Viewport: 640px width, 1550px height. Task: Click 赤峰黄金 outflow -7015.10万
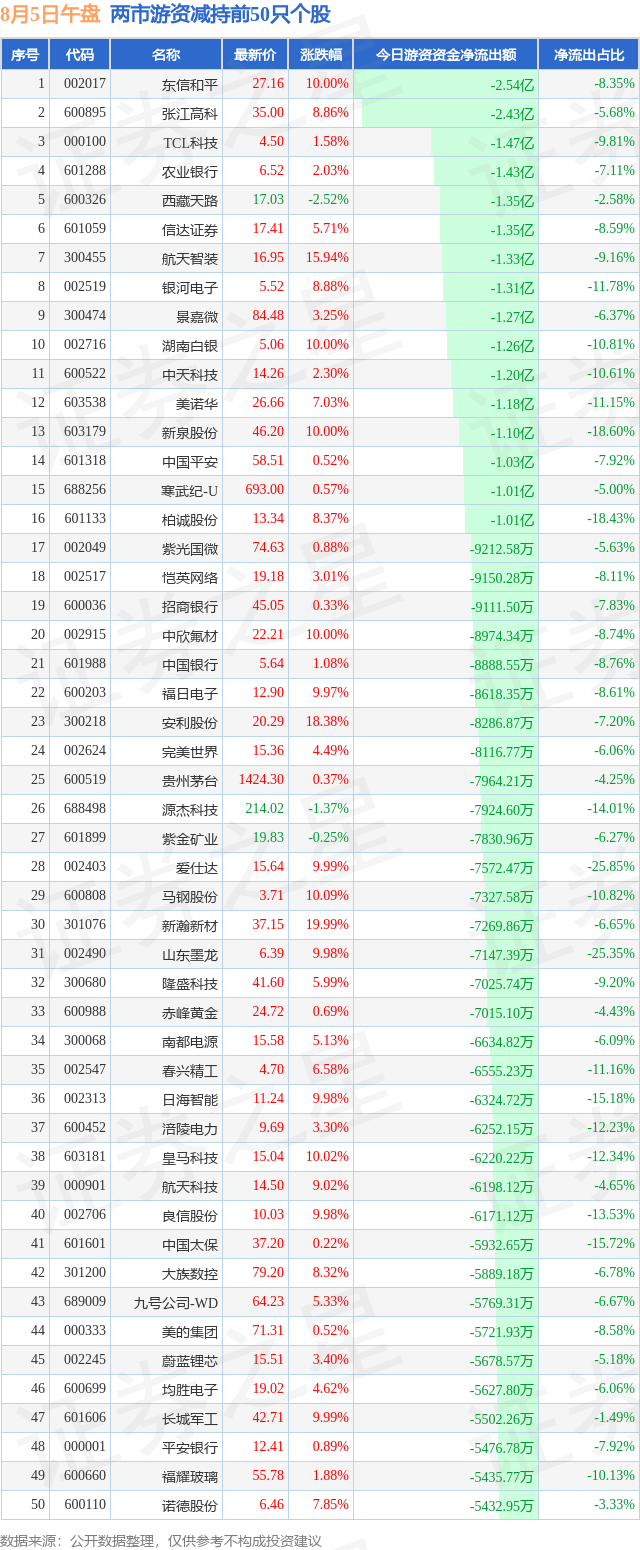(502, 1012)
